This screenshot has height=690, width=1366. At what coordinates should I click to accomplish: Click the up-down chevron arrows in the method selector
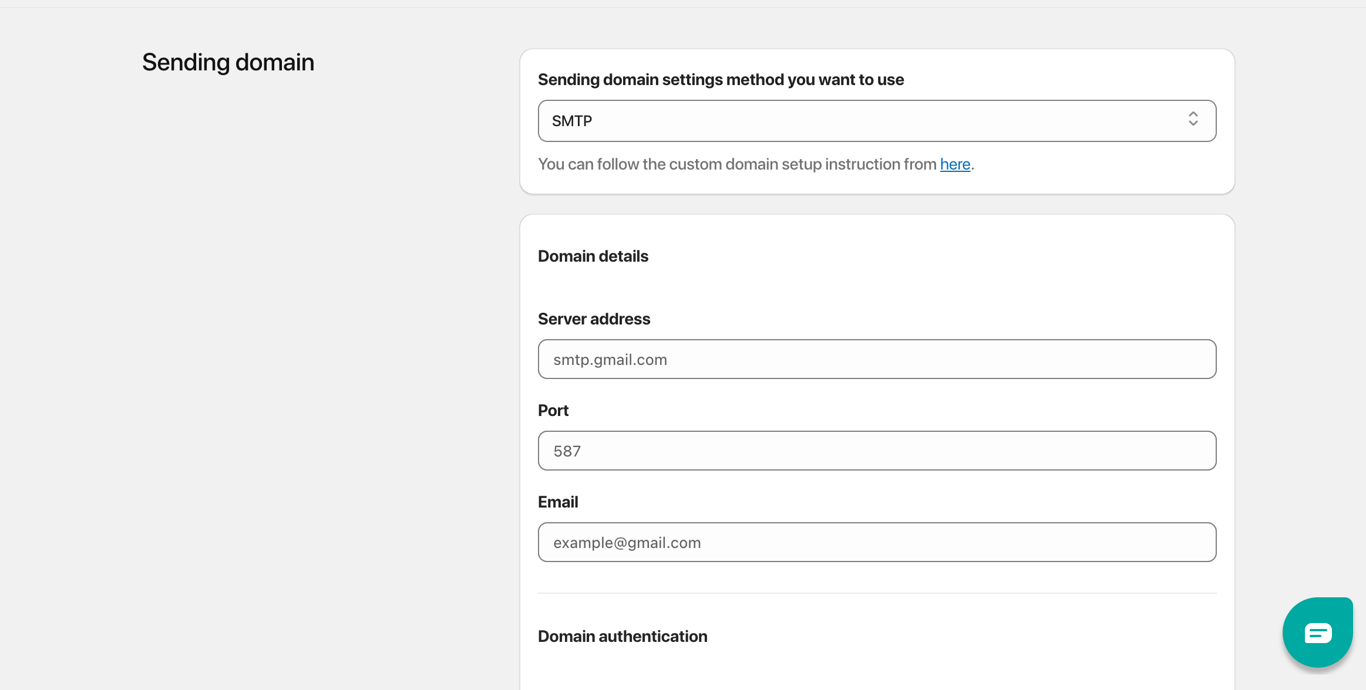click(1193, 119)
